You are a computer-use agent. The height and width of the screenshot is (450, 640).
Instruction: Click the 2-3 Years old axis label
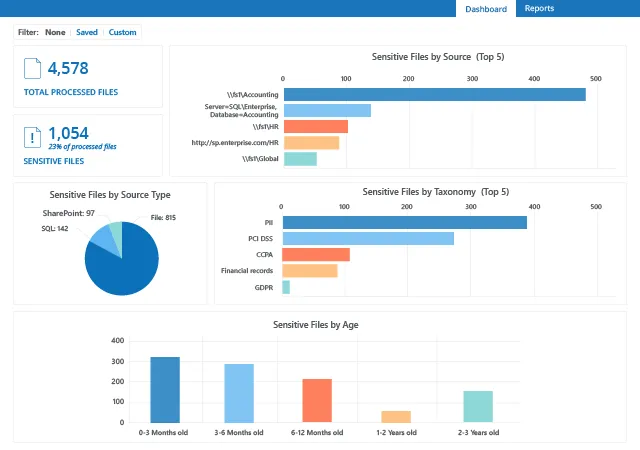pos(478,433)
